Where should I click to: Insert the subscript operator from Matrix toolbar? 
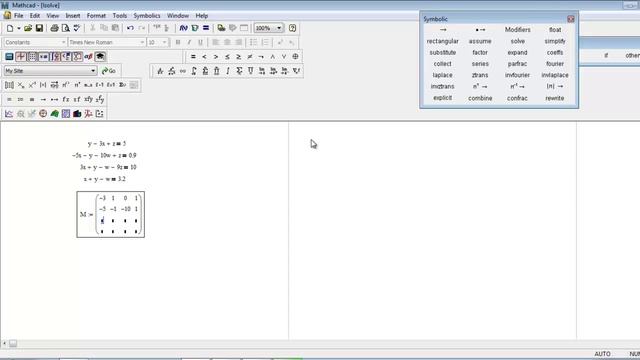point(21,85)
